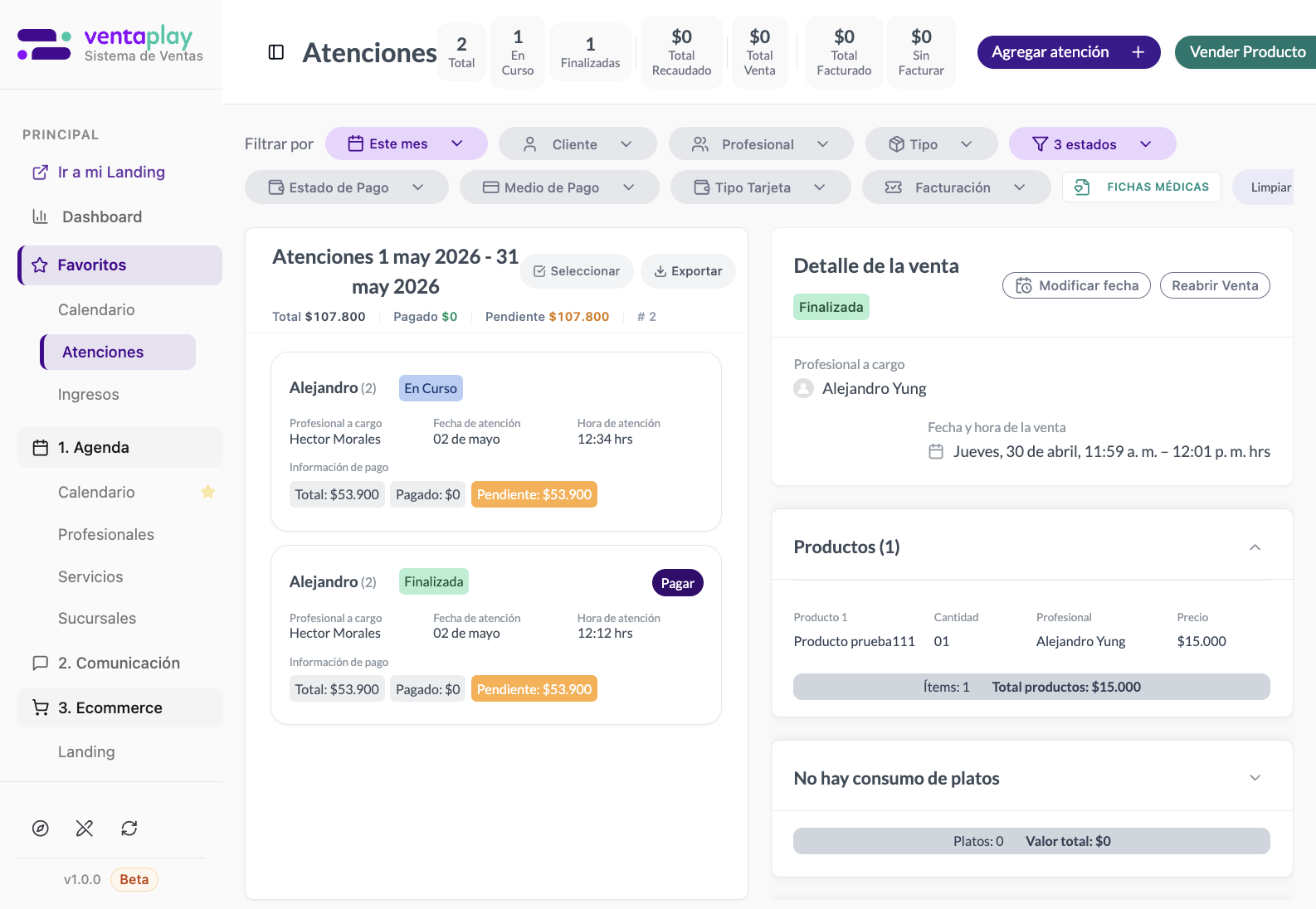Export the attentions list with Exportar
1316x909 pixels.
pos(688,271)
